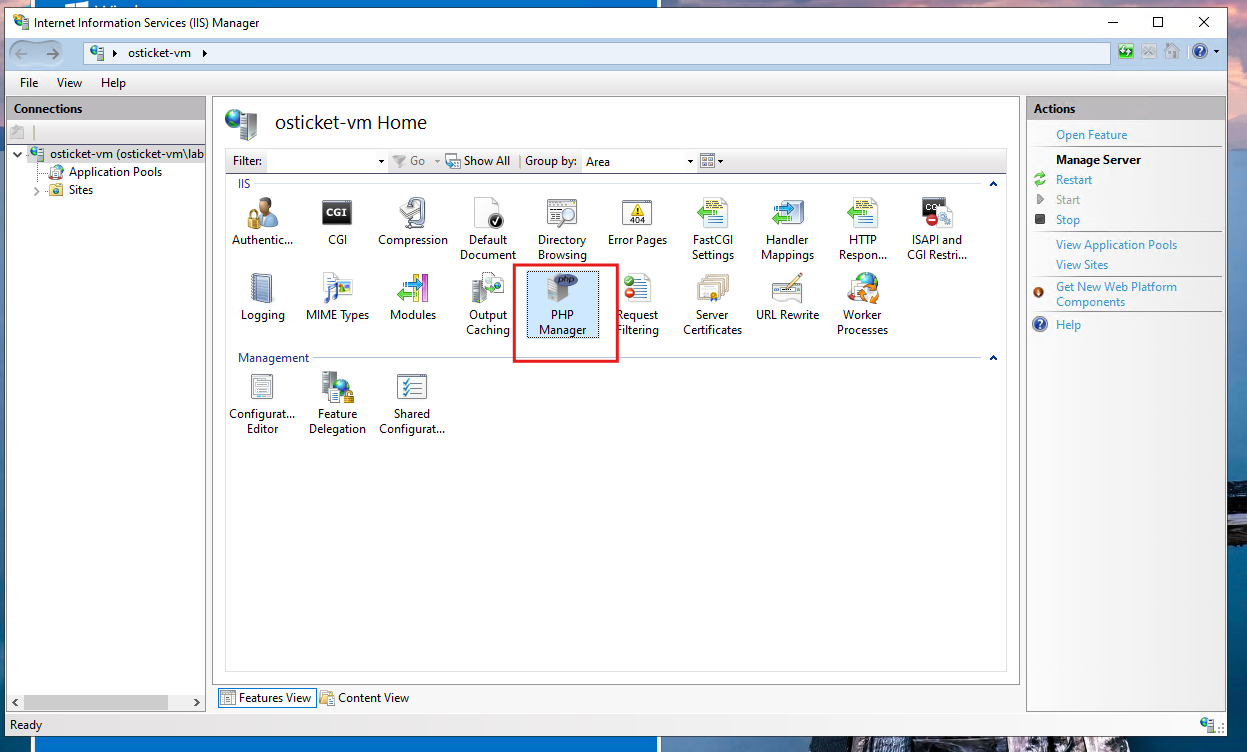Image resolution: width=1247 pixels, height=752 pixels.
Task: Open the Error Pages feature
Action: [x=637, y=221]
